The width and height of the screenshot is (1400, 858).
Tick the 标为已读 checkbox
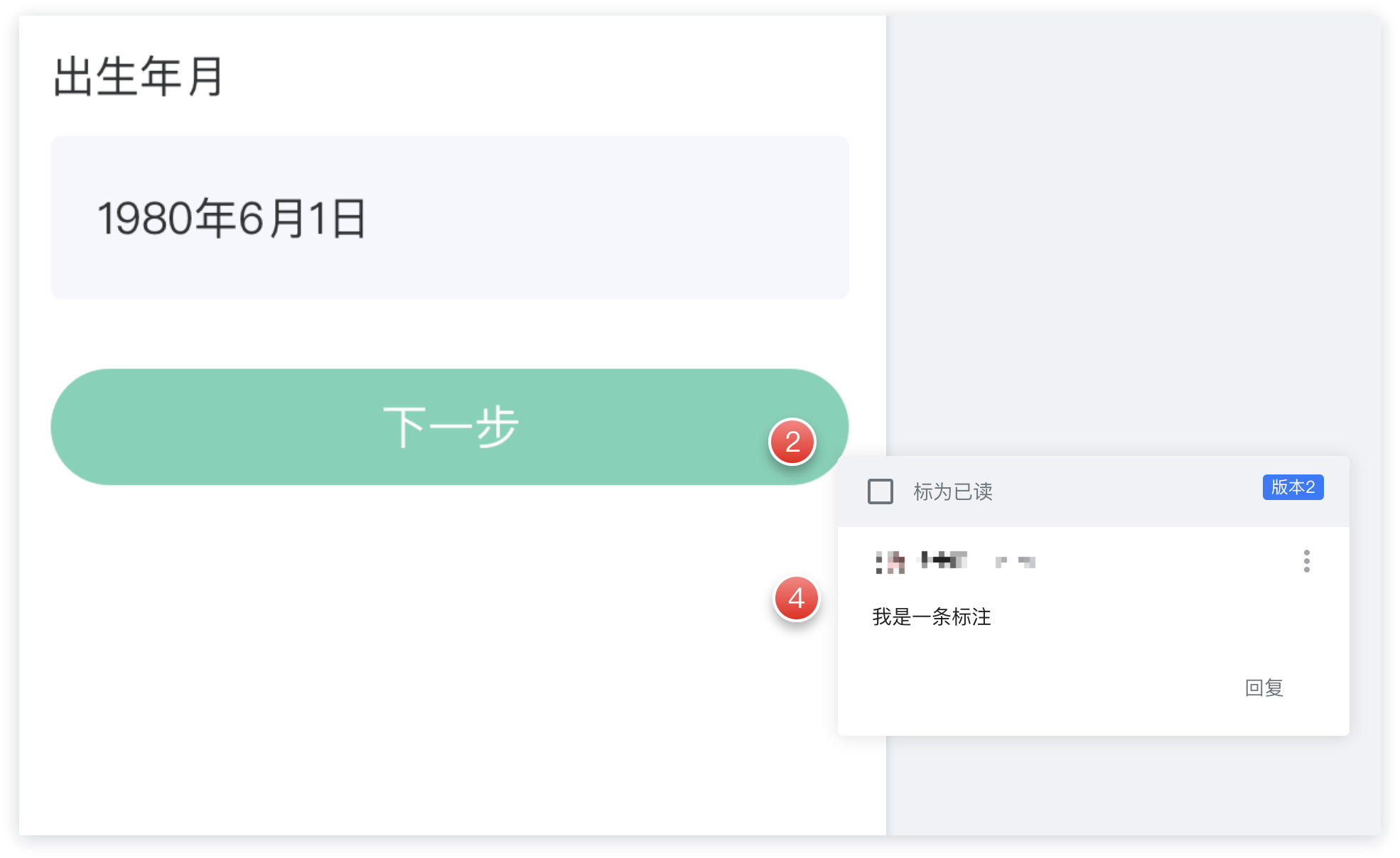[x=881, y=491]
